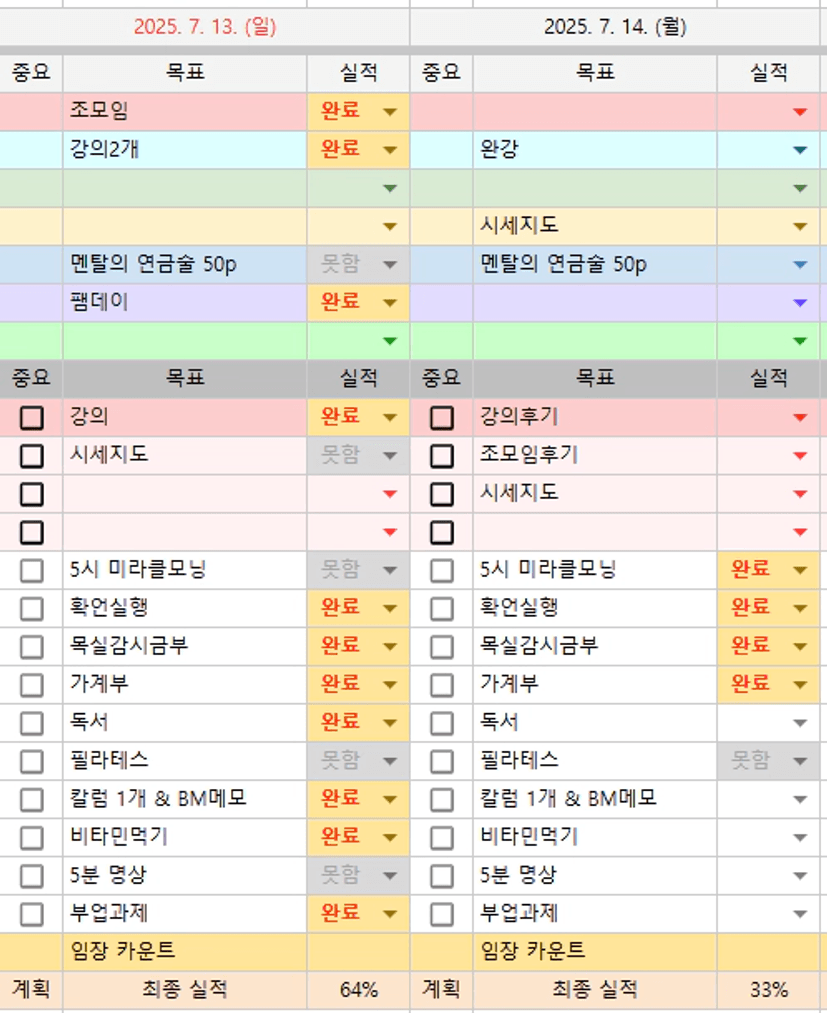Toggle the 필라테스 checkbox in the July 14 column

click(x=441, y=761)
